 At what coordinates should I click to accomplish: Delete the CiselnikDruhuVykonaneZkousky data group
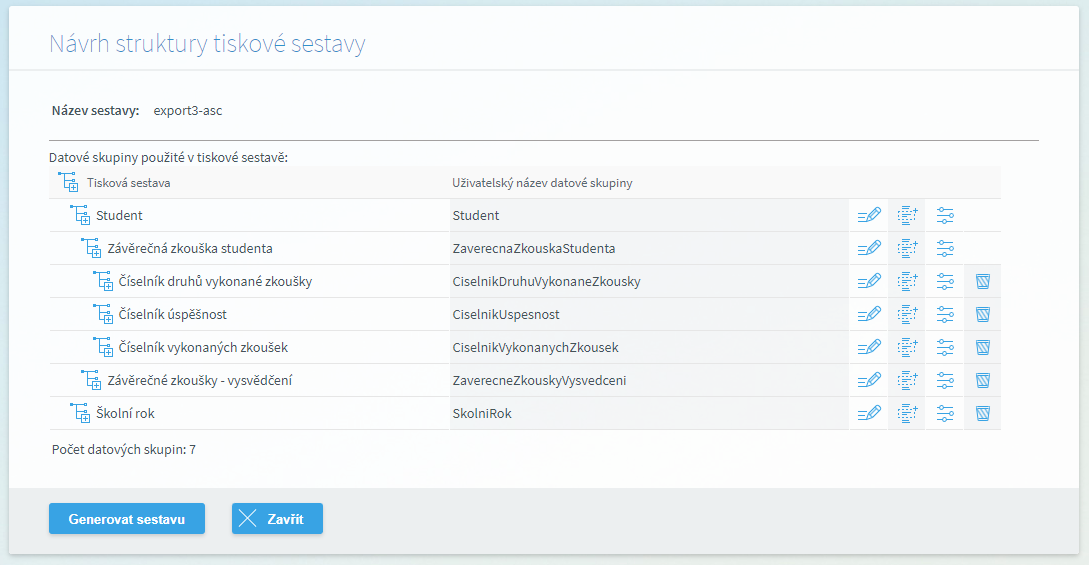[983, 281]
